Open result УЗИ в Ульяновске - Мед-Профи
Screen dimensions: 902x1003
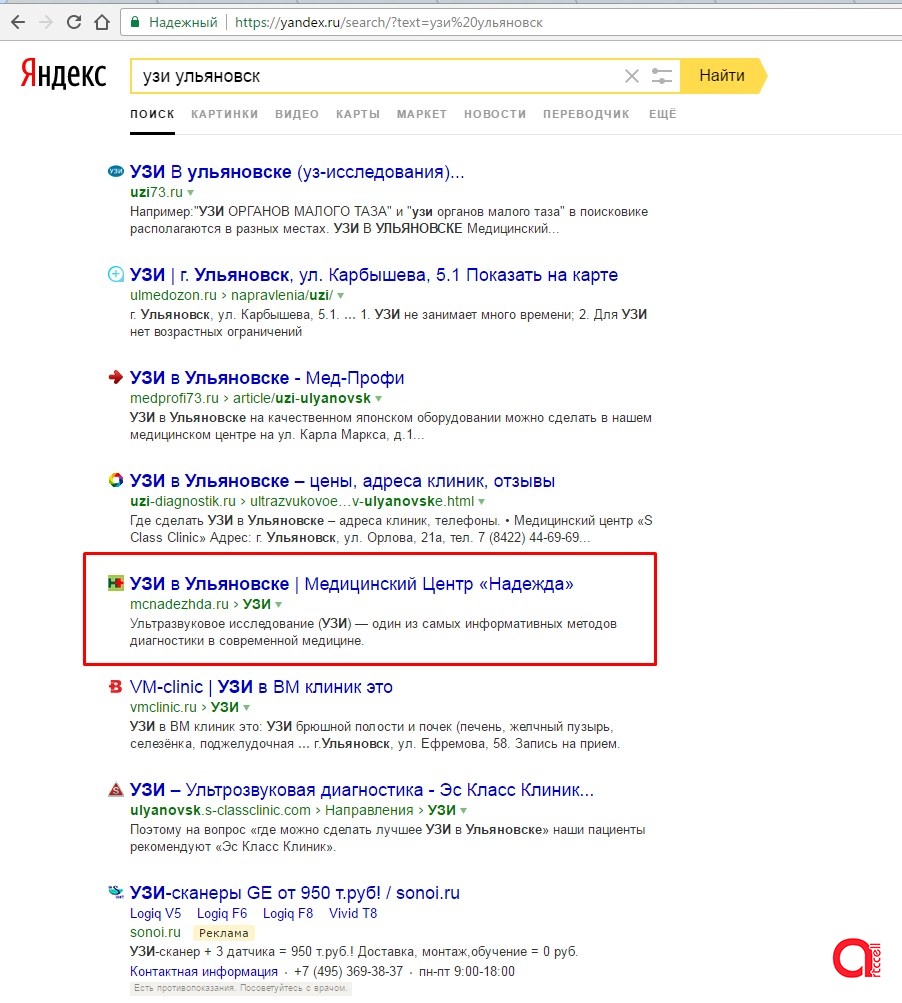click(267, 378)
